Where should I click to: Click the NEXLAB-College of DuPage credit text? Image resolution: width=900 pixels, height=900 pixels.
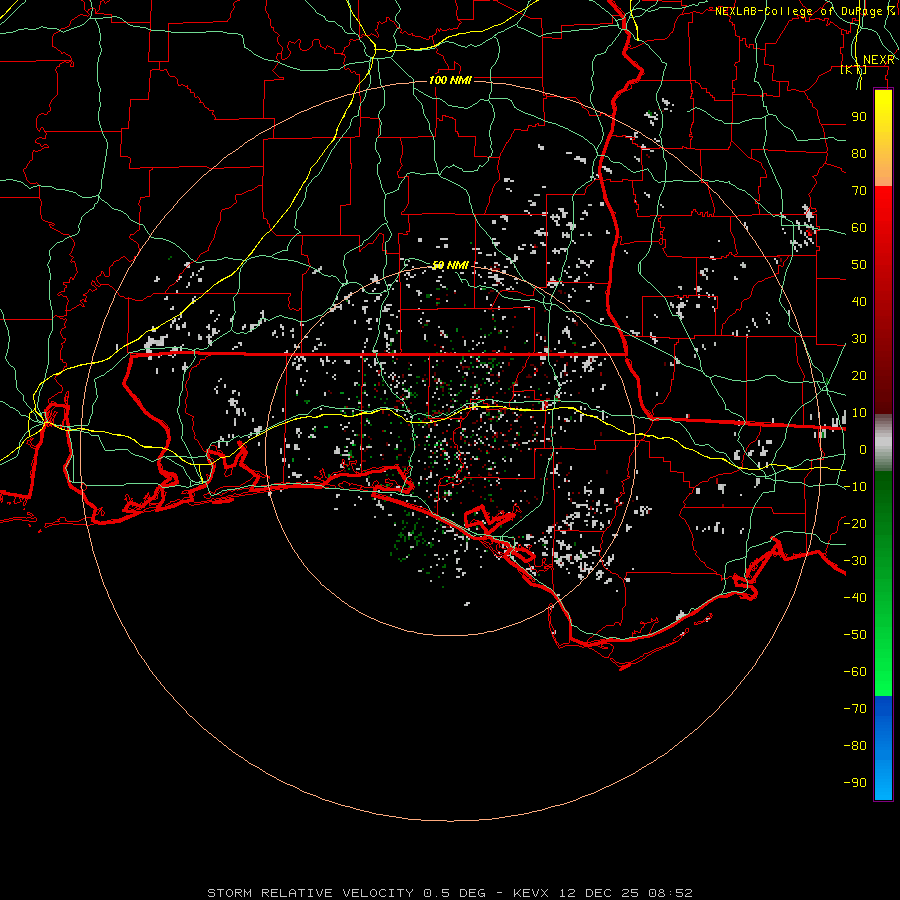pyautogui.click(x=805, y=11)
